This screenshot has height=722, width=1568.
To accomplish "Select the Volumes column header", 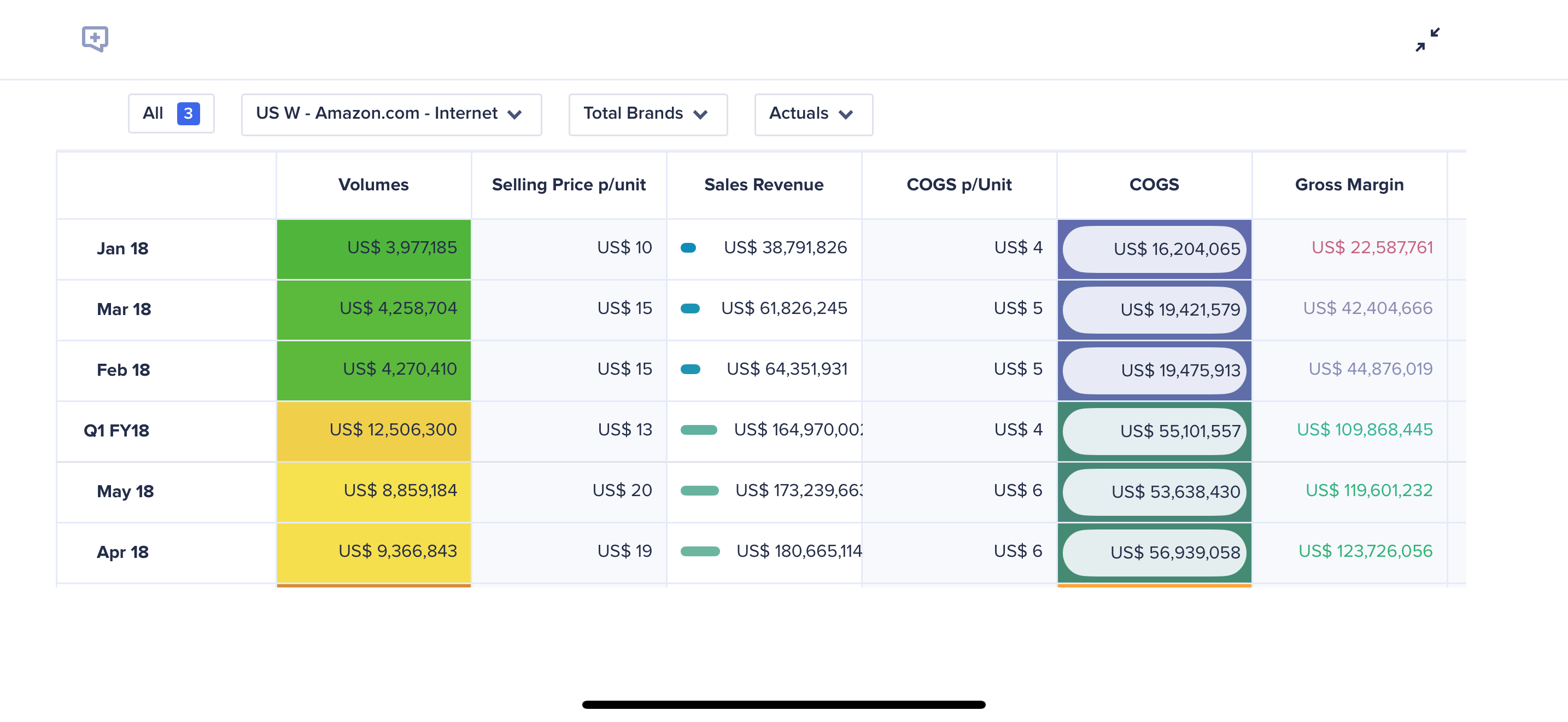I will tap(373, 185).
